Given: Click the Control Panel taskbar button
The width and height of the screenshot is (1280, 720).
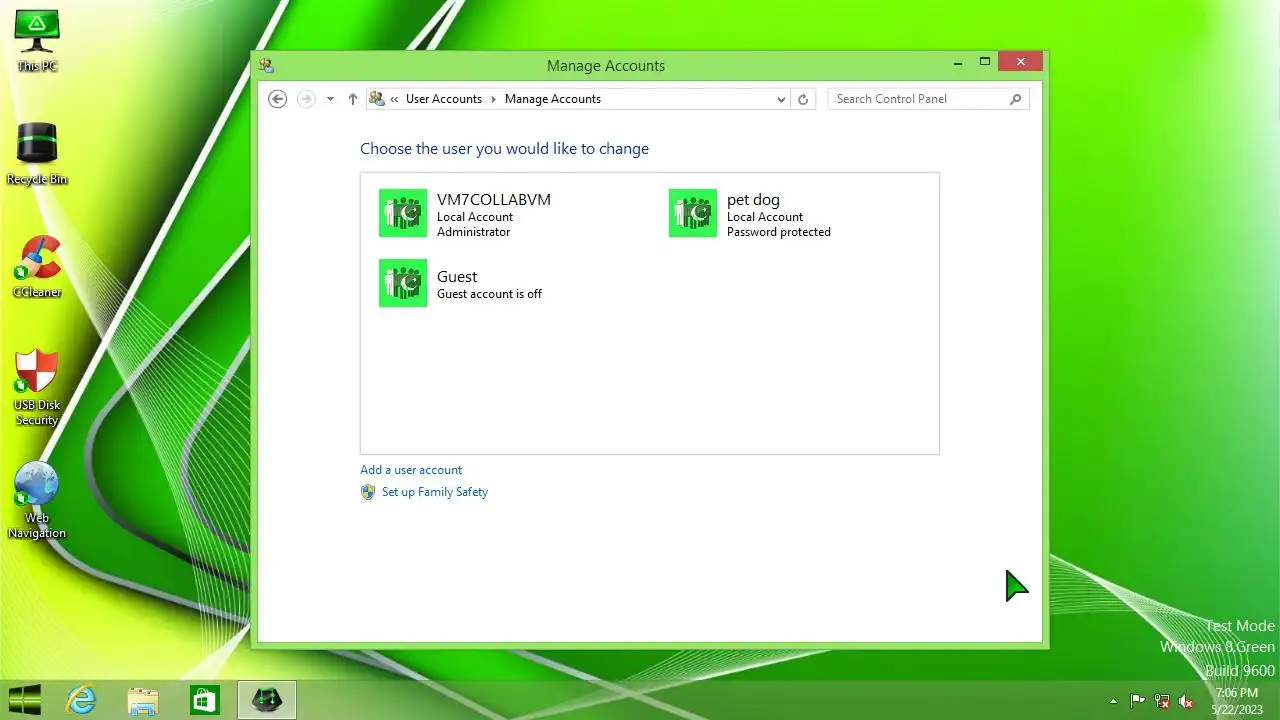Looking at the screenshot, I should click(x=267, y=700).
